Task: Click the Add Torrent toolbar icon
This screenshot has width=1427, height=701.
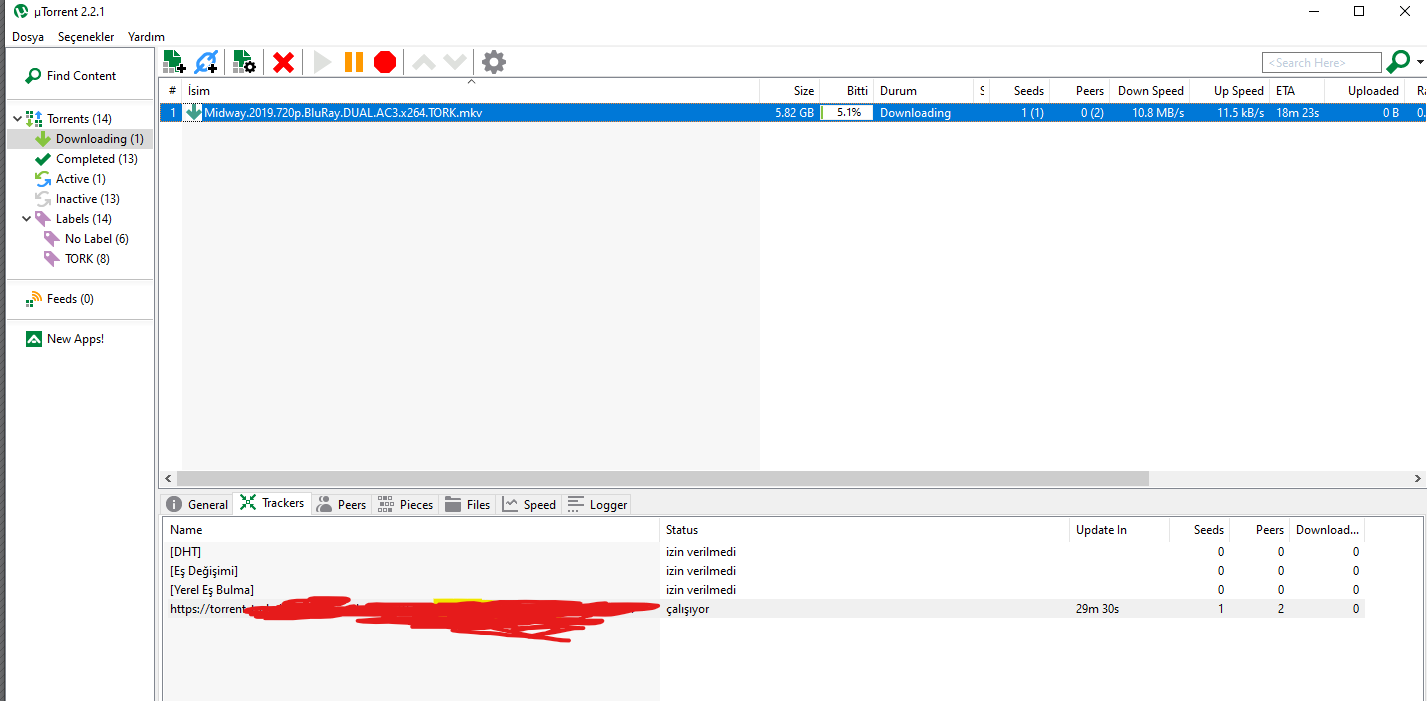Action: click(174, 62)
